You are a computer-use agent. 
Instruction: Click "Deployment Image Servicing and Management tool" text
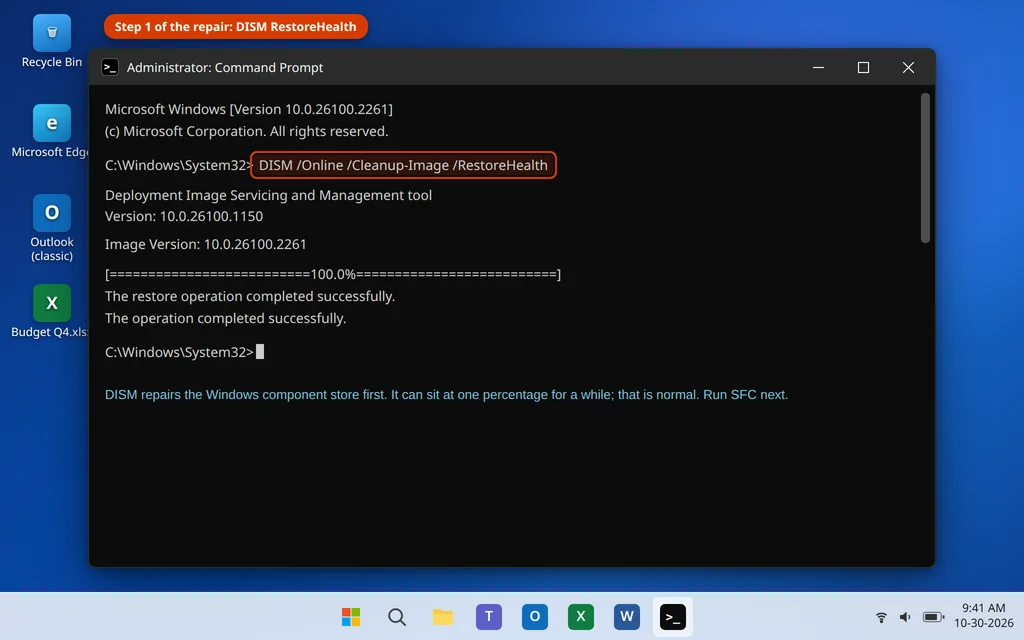[268, 195]
